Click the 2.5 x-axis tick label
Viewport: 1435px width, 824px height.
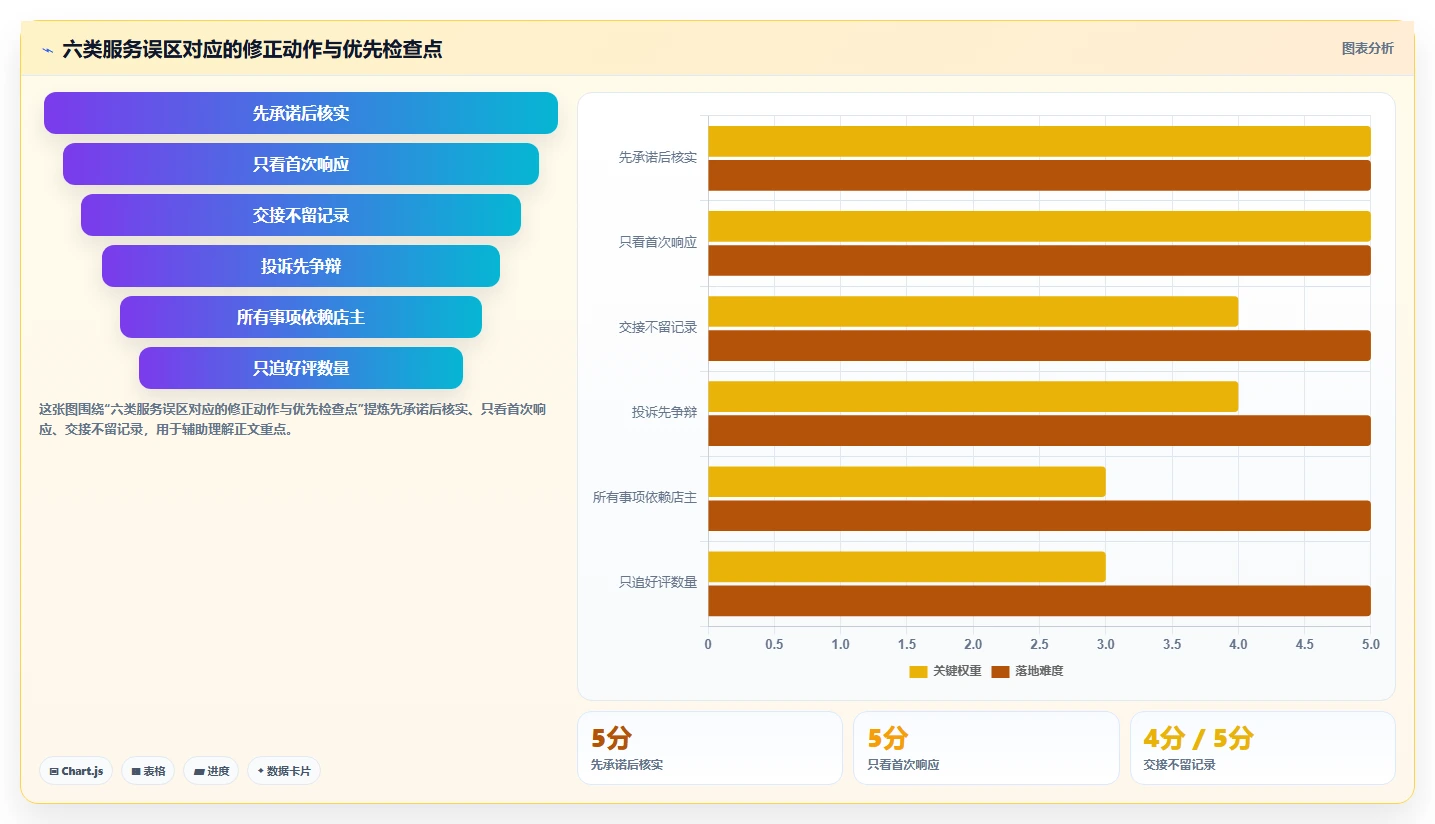[1039, 645]
